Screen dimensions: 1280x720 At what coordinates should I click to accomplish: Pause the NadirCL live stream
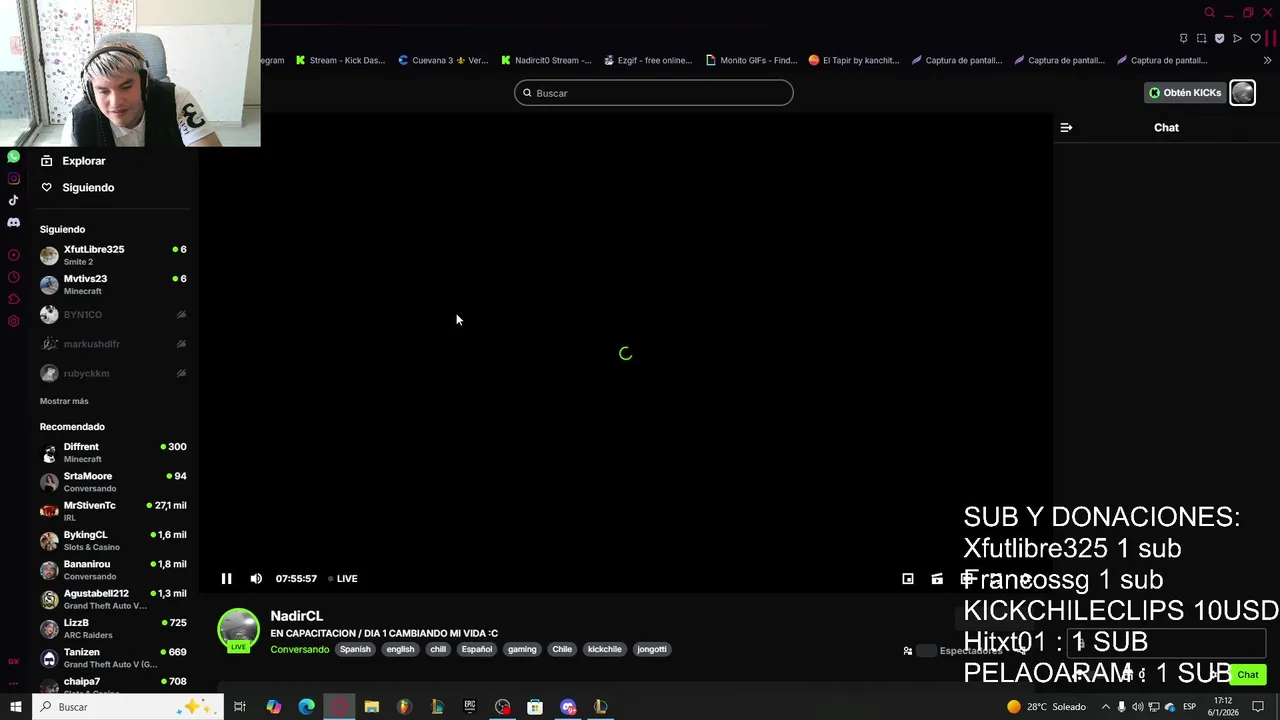pos(227,579)
